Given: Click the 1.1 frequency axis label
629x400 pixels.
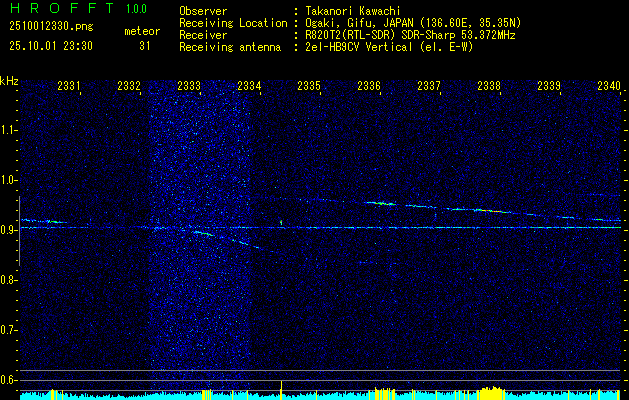Looking at the screenshot, I should [x=8, y=130].
